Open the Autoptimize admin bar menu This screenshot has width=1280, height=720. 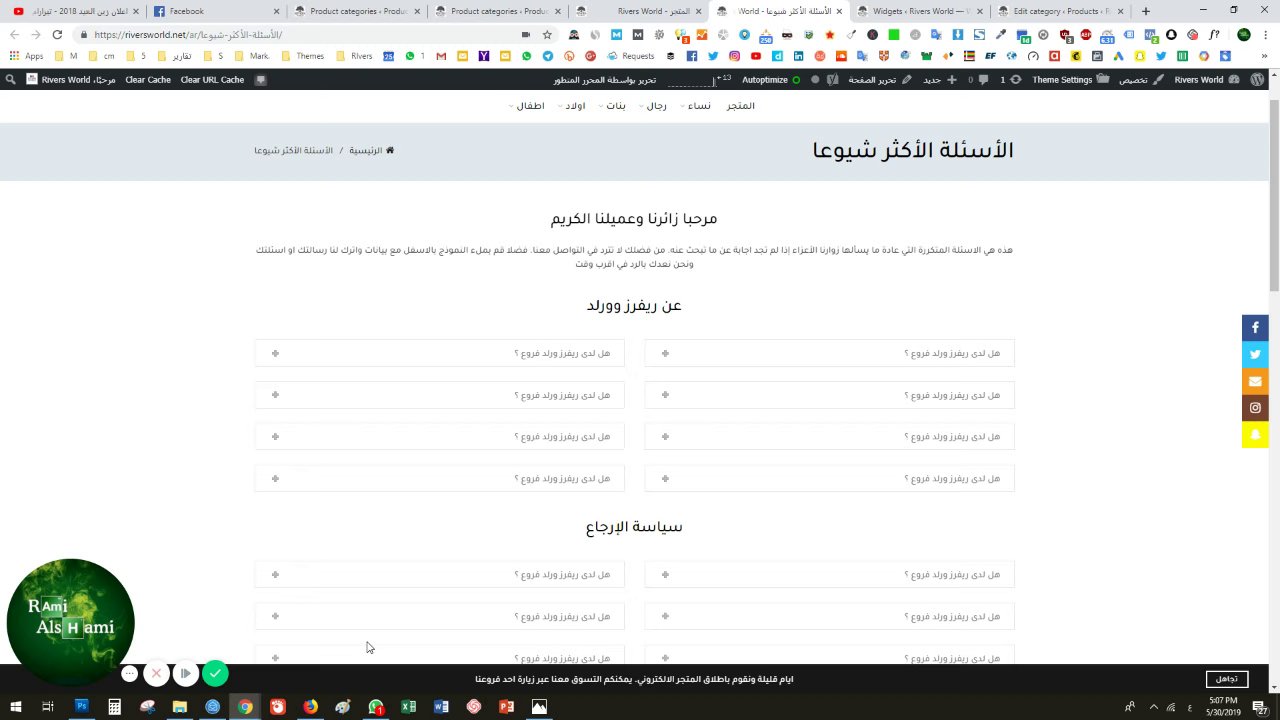pos(771,79)
